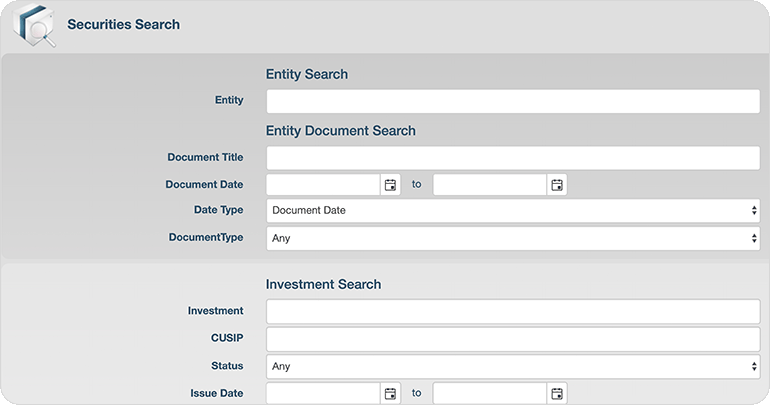Click the CUSIP field label
Image resolution: width=770 pixels, height=405 pixels.
coord(225,338)
